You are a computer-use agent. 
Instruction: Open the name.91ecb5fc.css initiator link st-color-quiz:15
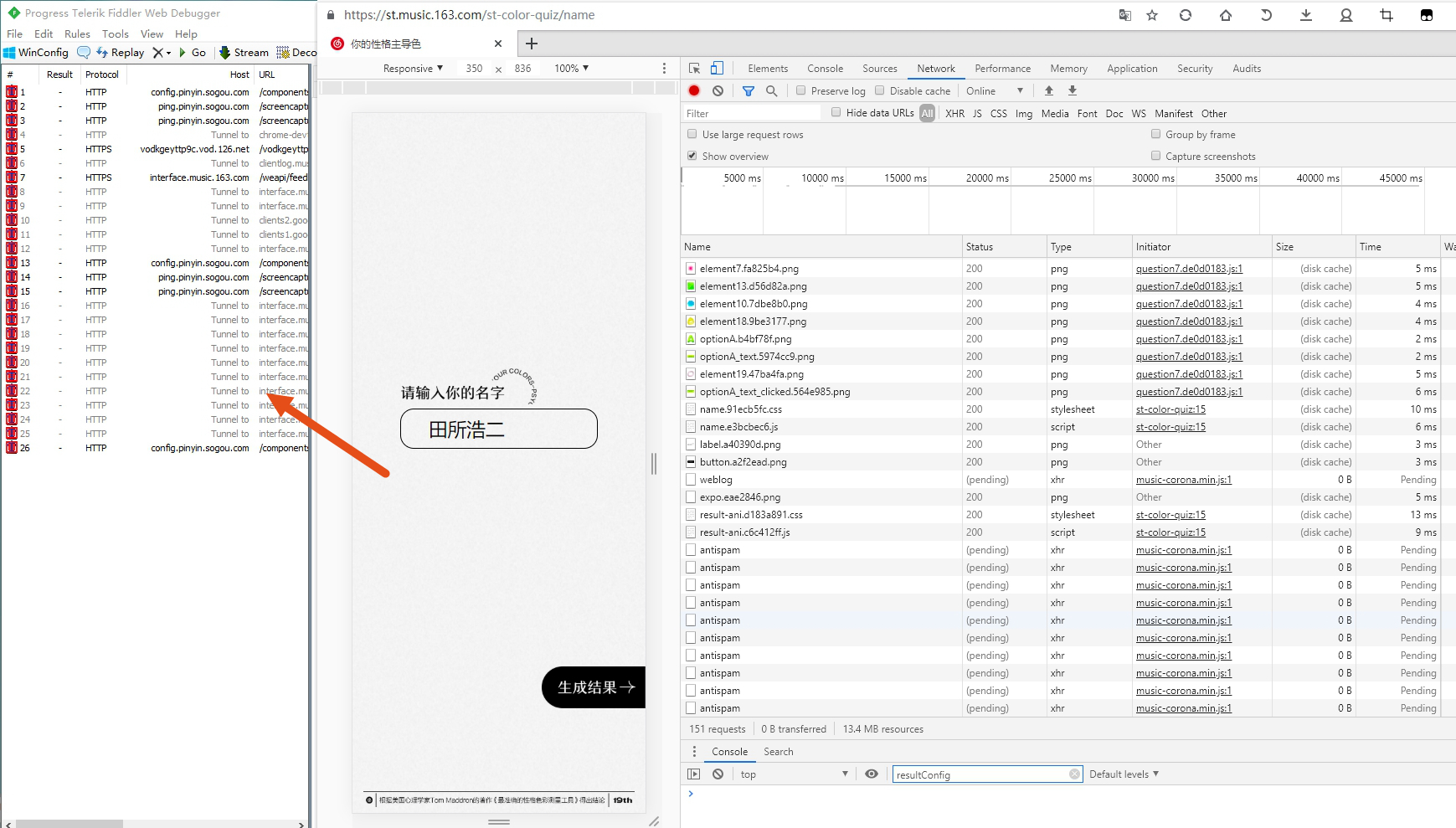(1170, 409)
